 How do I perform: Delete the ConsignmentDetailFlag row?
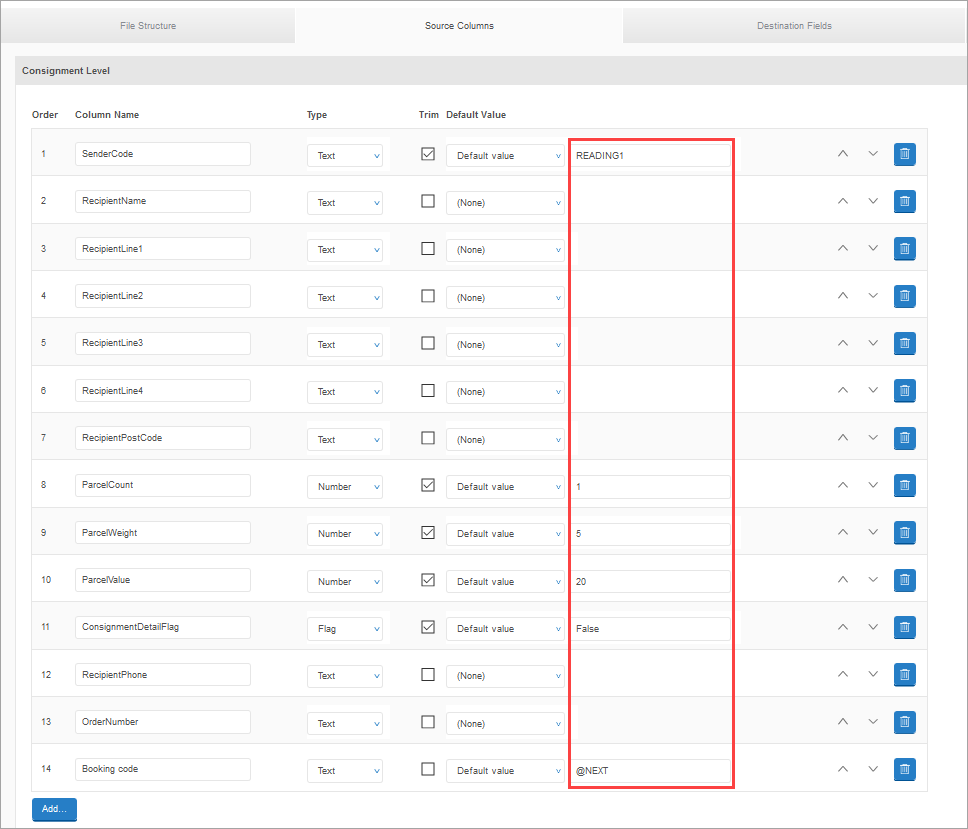904,627
